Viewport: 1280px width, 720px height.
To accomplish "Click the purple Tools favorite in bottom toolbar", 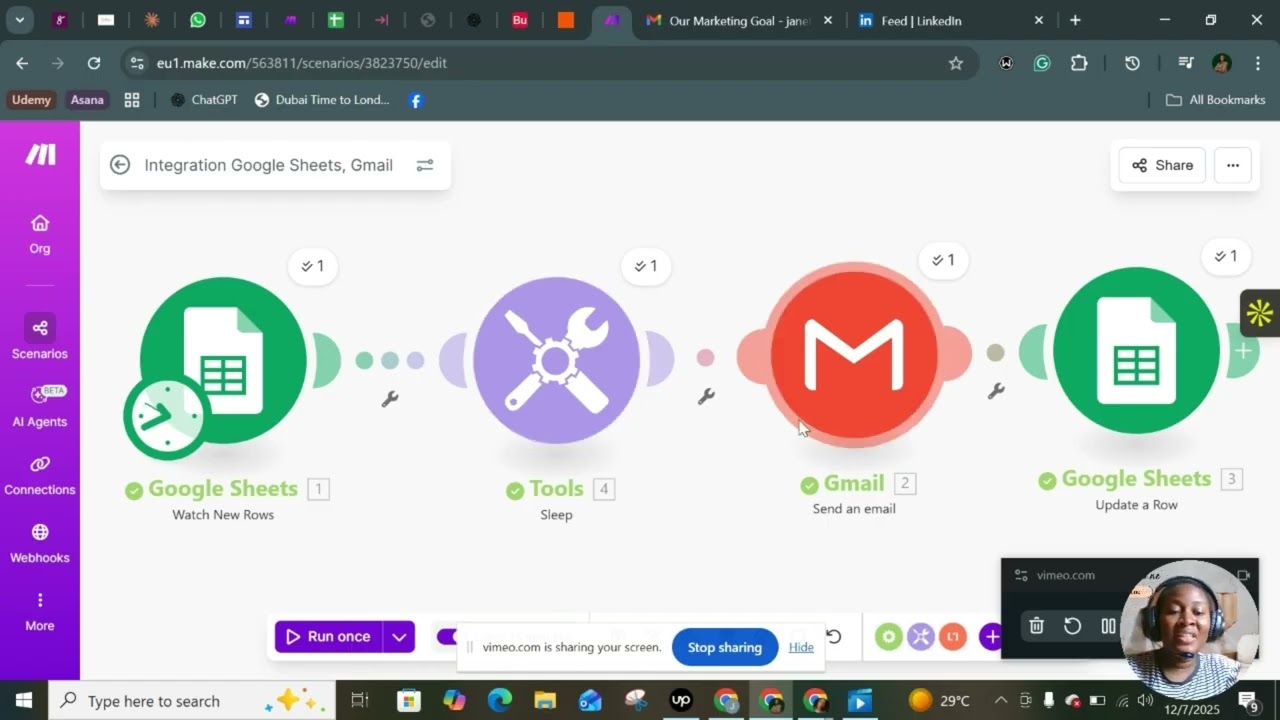I will click(x=921, y=636).
